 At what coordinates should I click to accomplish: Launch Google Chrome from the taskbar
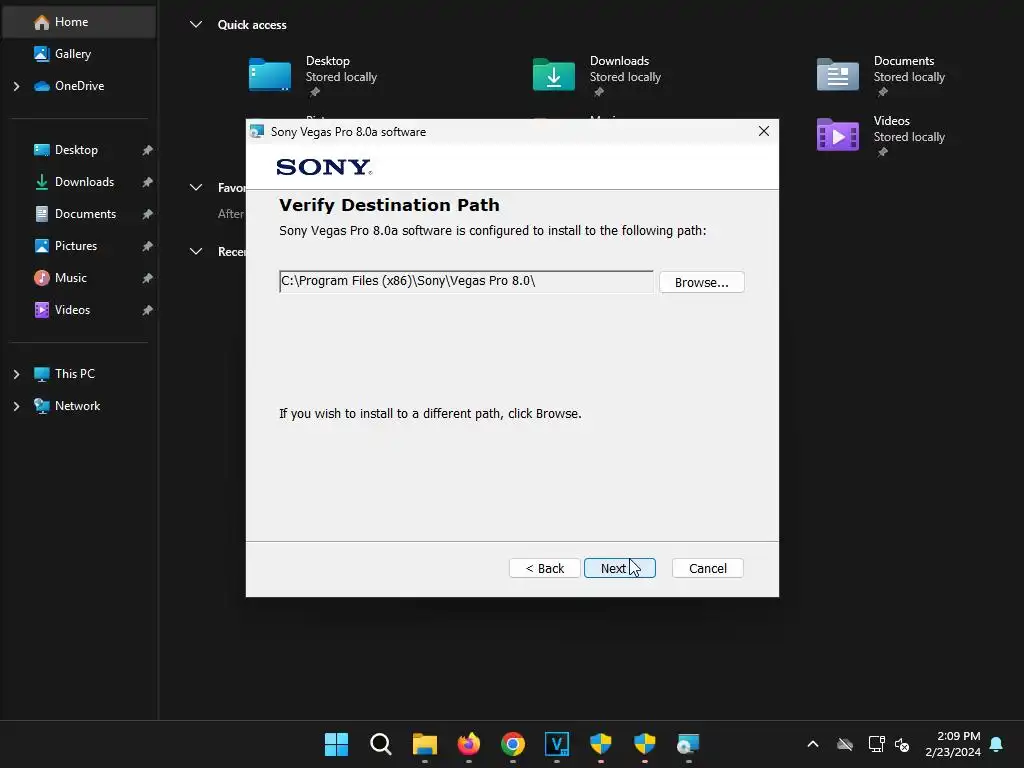point(513,744)
